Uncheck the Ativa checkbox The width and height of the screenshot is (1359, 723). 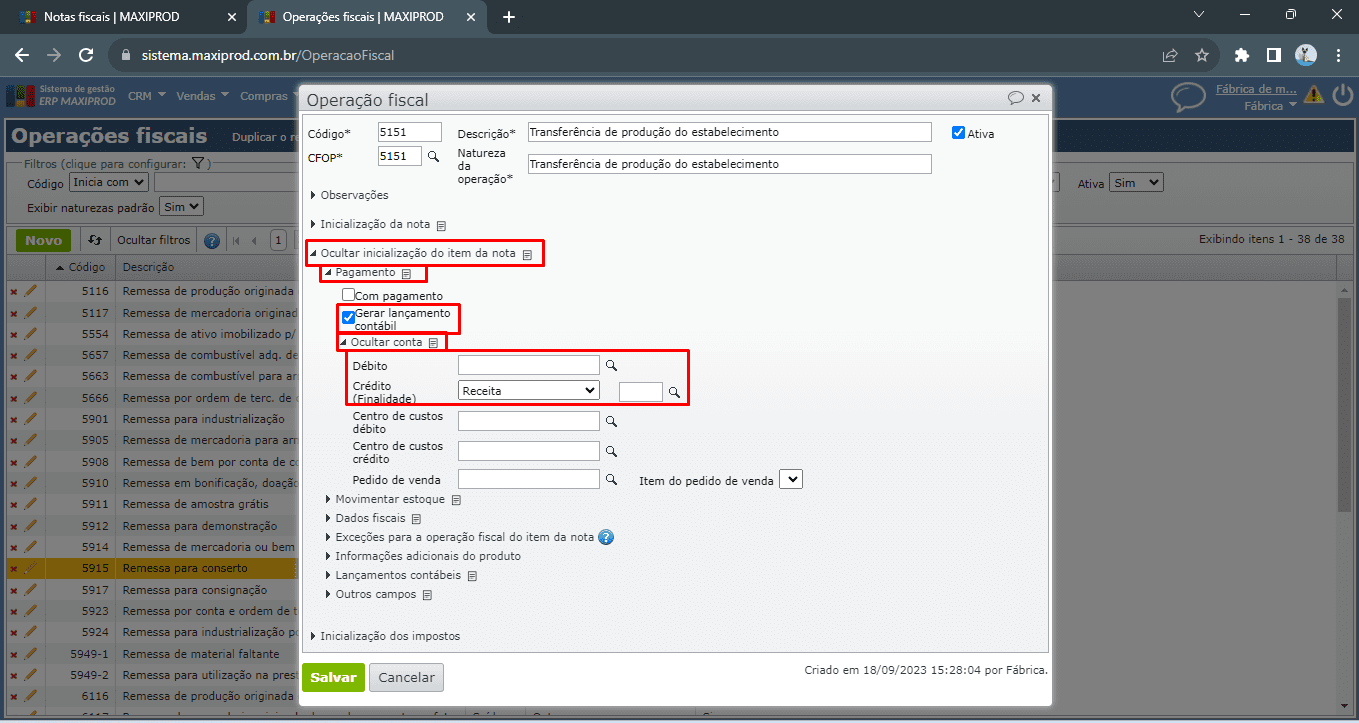(x=958, y=132)
